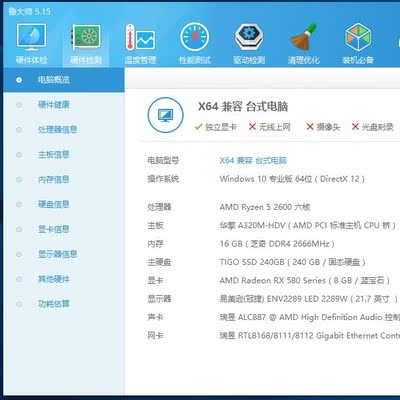Click 光盘刻录 status with red cross

pyautogui.click(x=373, y=127)
